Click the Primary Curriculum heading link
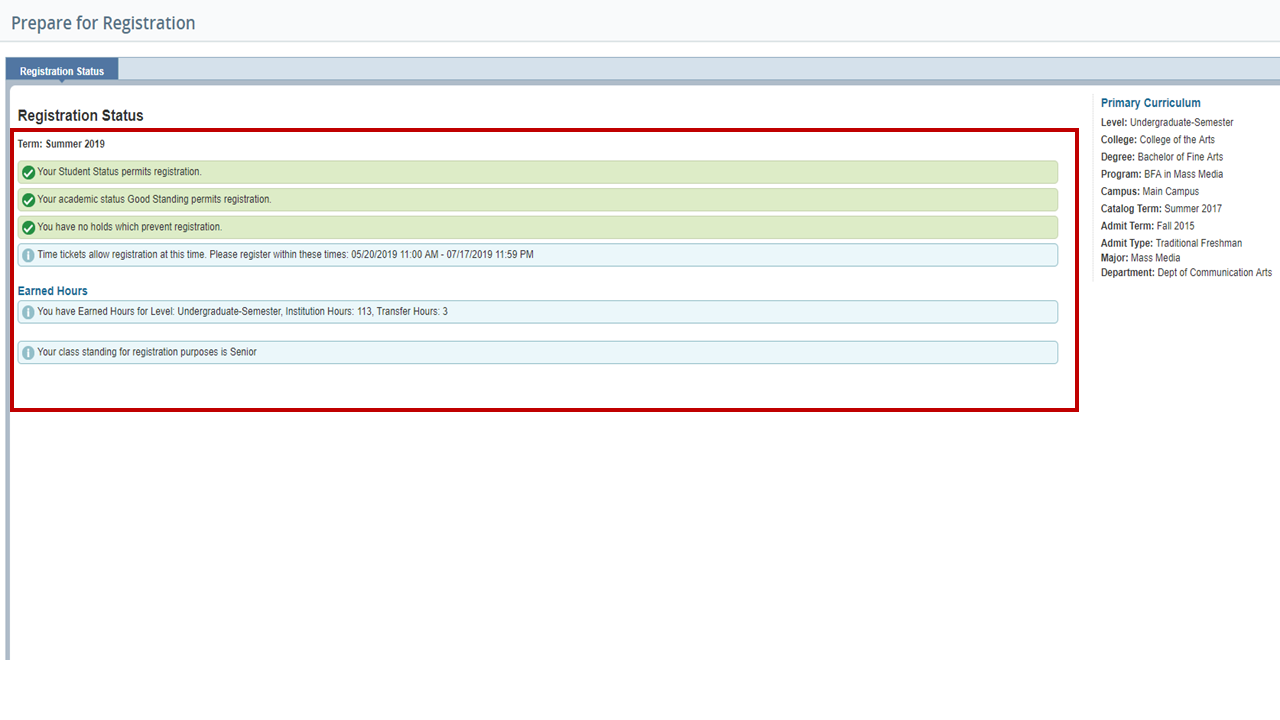 [x=1150, y=102]
